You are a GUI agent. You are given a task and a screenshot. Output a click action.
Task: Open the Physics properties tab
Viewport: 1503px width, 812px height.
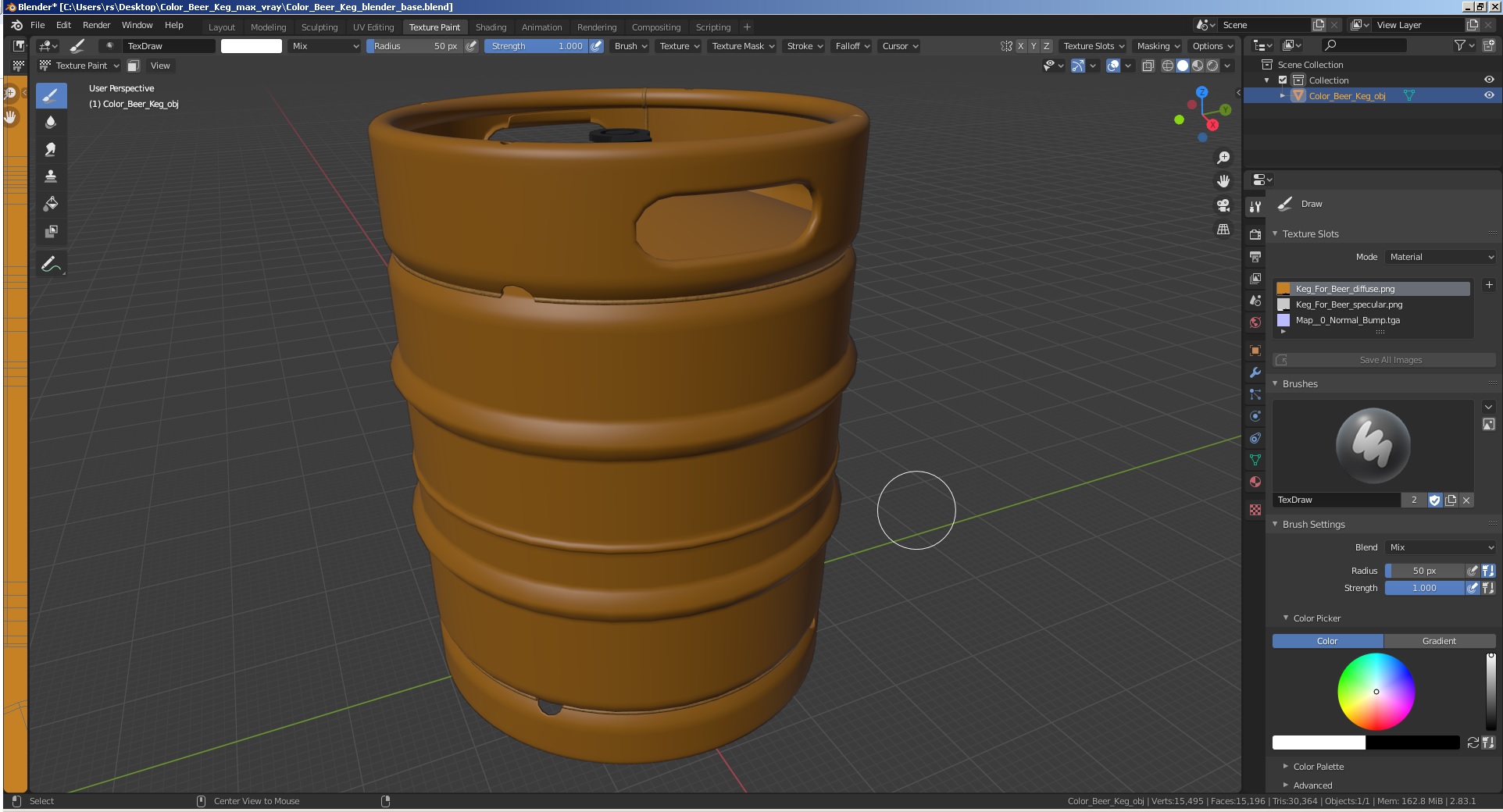pyautogui.click(x=1255, y=416)
